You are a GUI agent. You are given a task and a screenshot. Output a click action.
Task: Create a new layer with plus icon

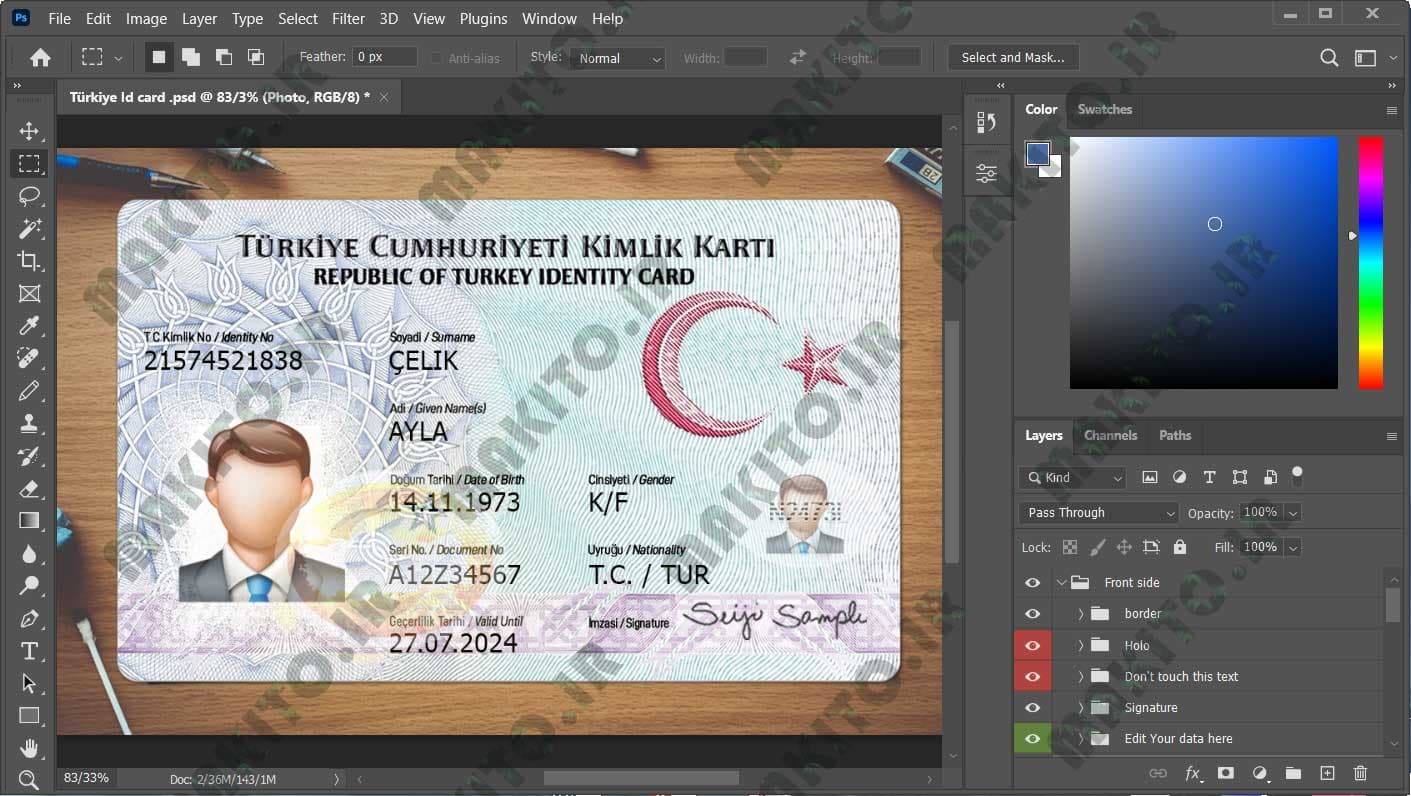pos(1327,773)
